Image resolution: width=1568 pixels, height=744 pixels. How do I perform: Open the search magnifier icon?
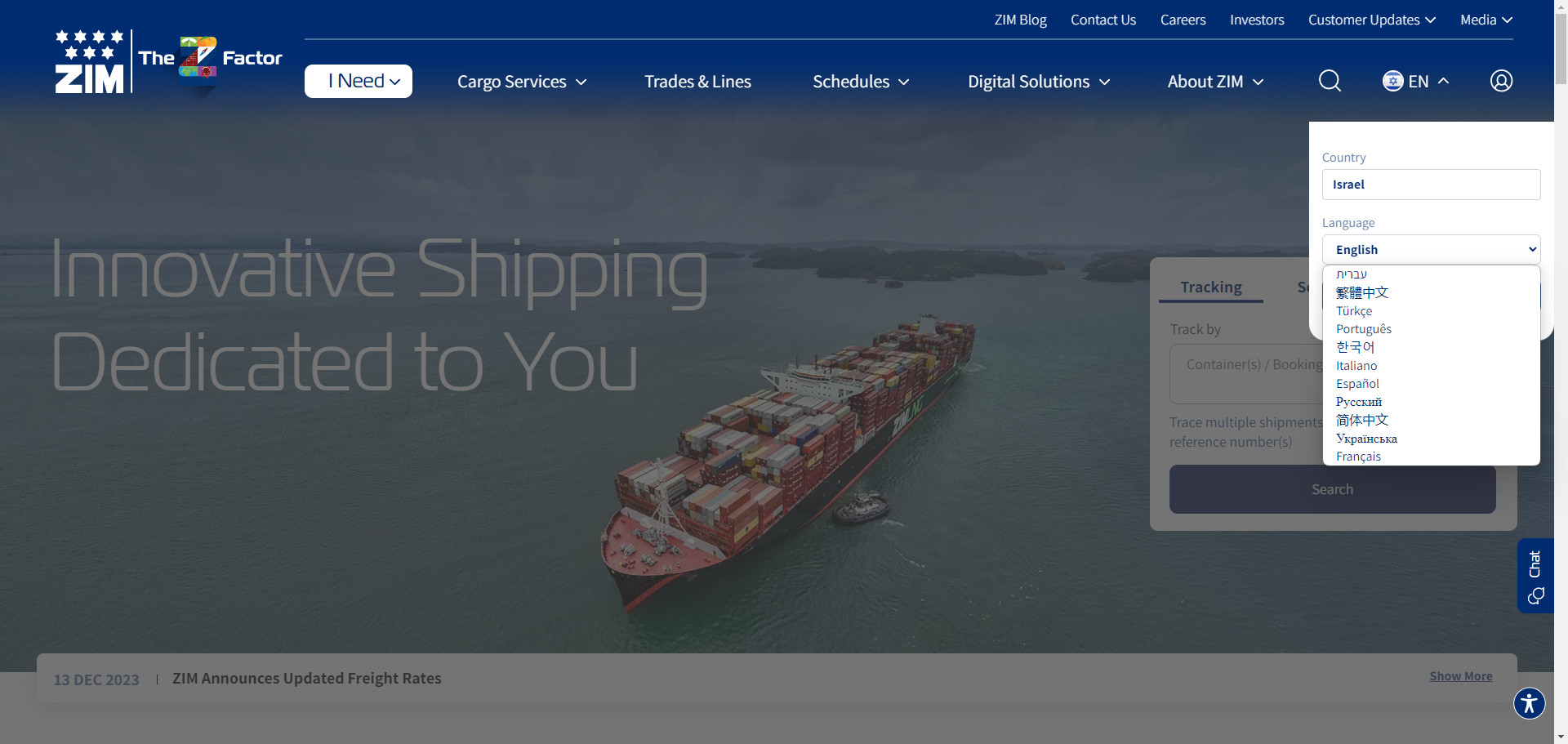1330,81
